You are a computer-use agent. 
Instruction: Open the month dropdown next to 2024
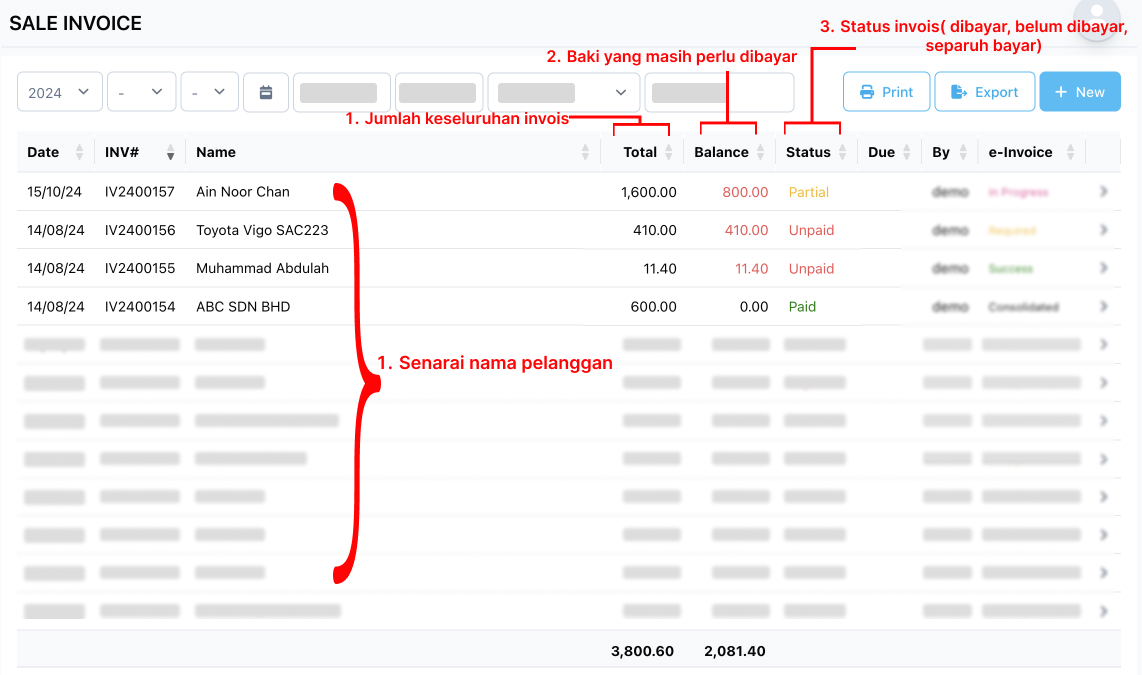(x=141, y=92)
